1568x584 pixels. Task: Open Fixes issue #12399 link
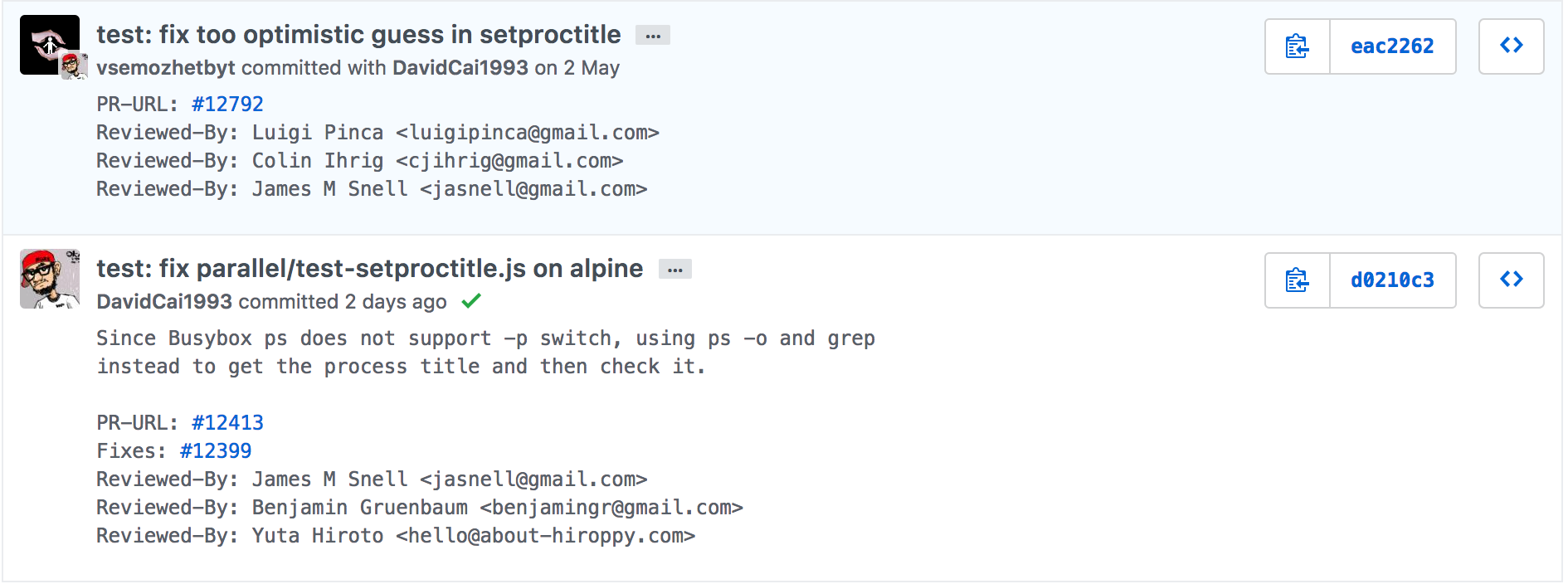point(216,451)
